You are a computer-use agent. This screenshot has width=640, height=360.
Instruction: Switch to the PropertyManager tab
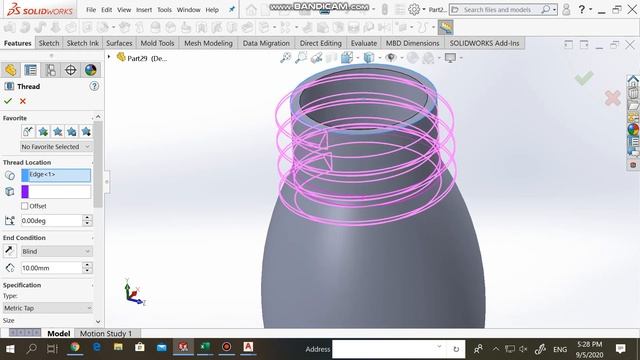coord(31,70)
